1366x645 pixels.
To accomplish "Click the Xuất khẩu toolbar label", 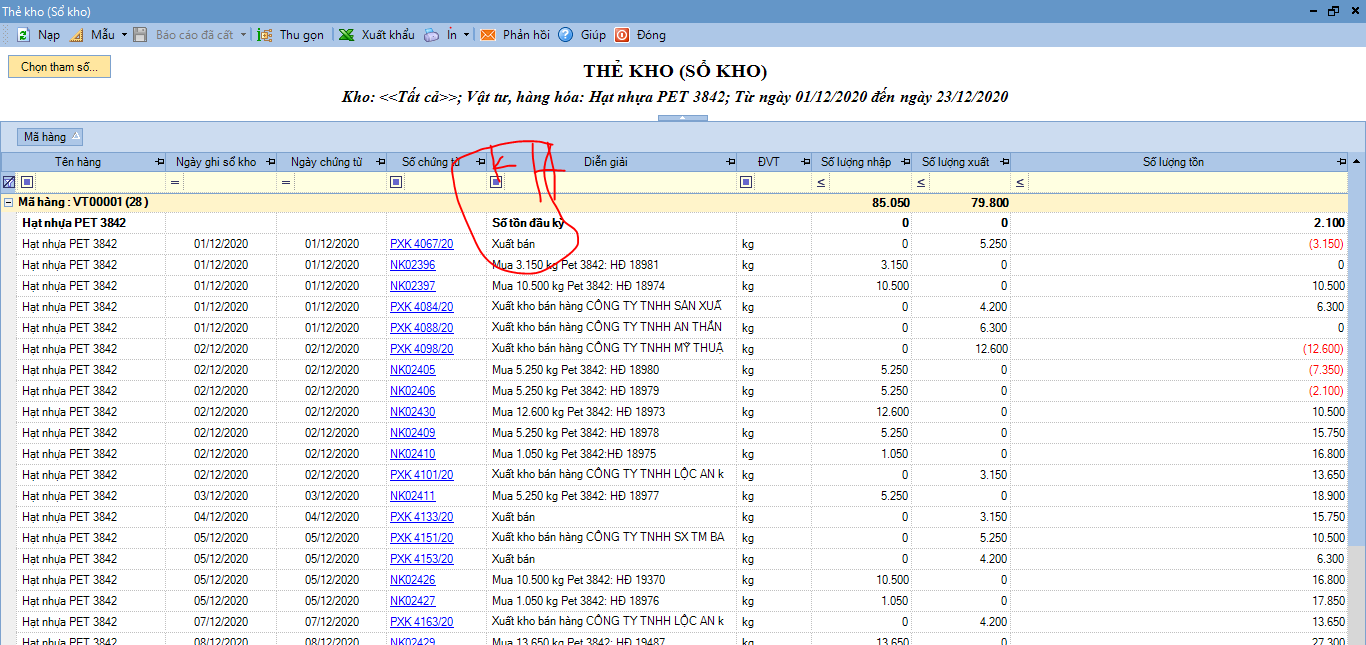I will click(388, 35).
